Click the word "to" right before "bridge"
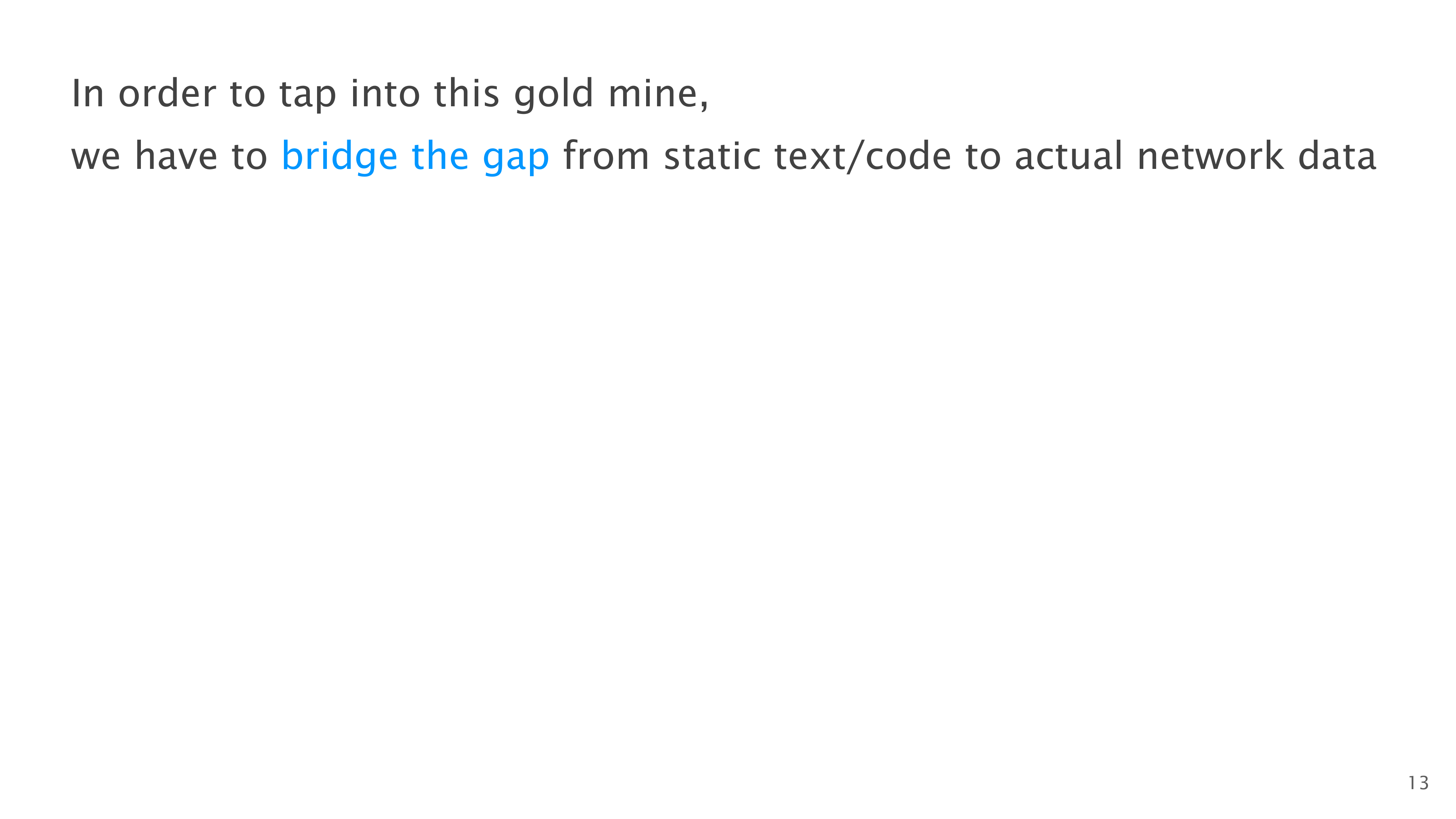 coord(249,157)
